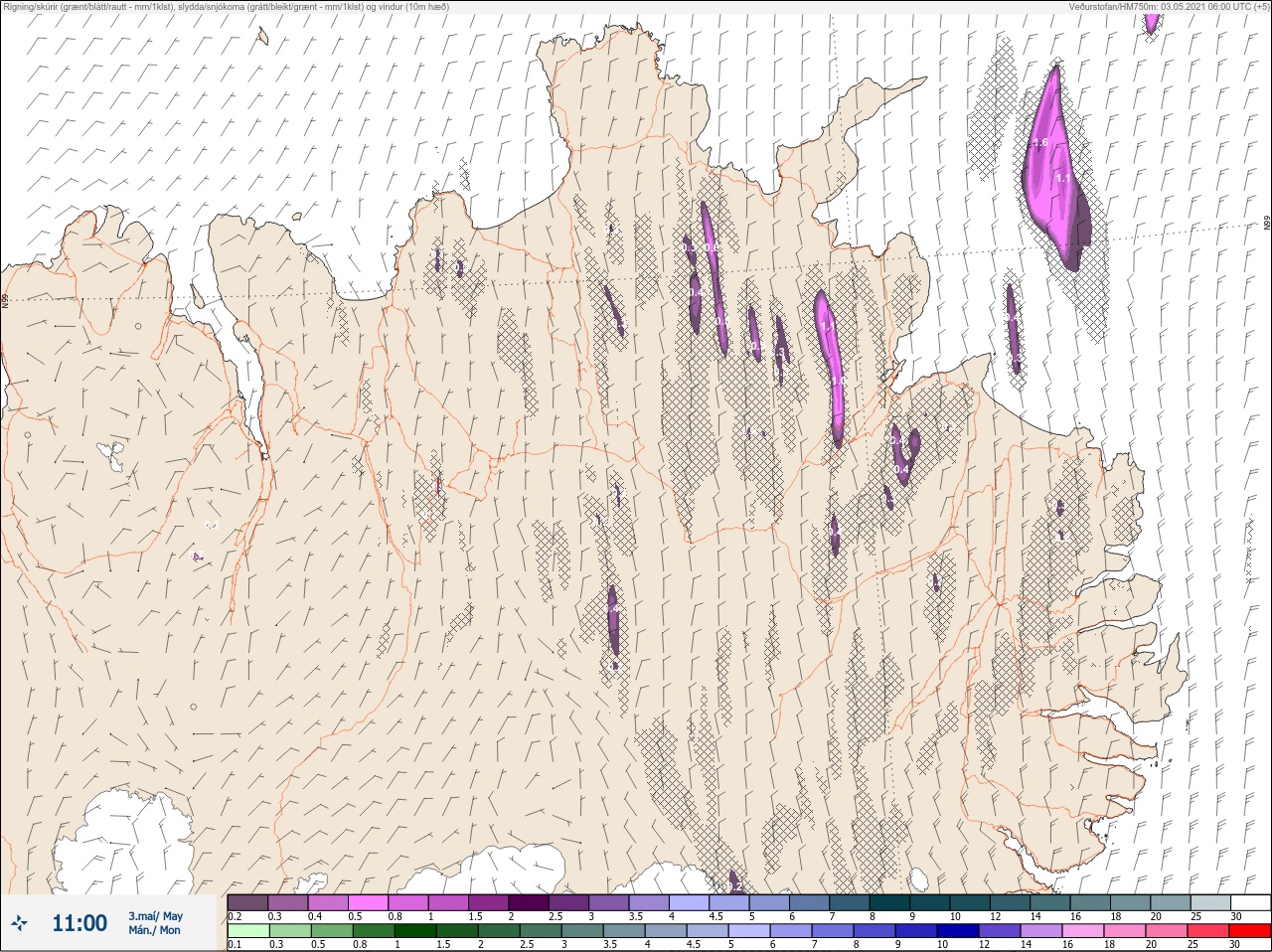1272x952 pixels.
Task: Click the dark teal upper-scale swatch labeled 9
Action: (930, 902)
